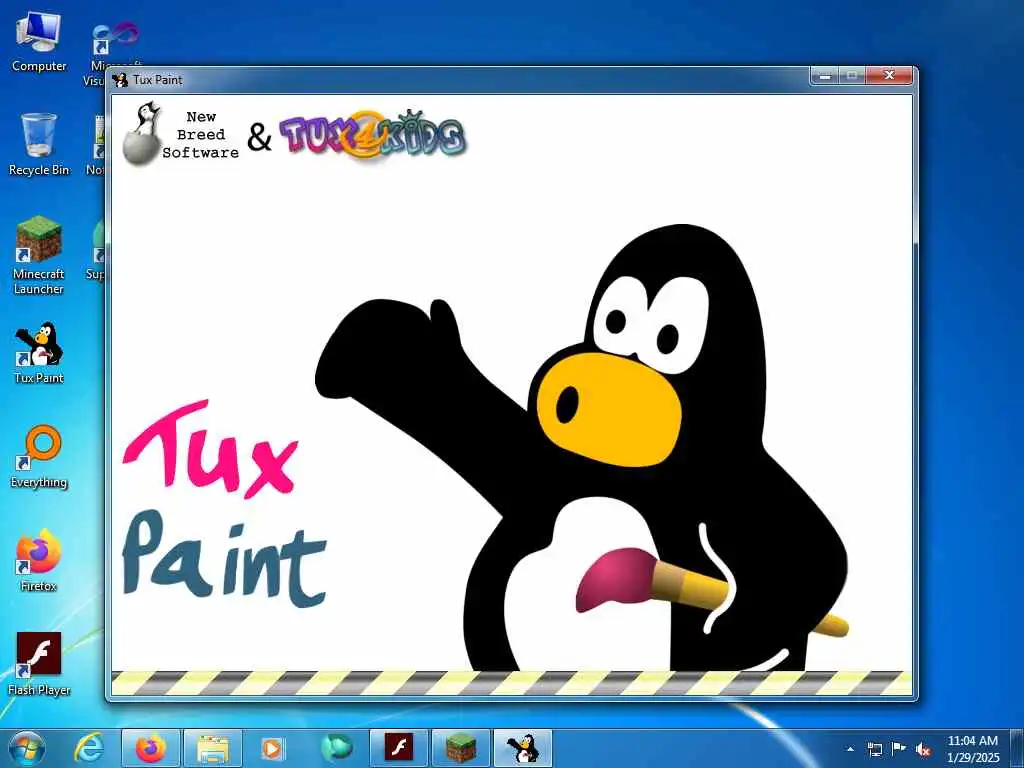Open the media player taskbar icon
This screenshot has height=768, width=1024.
point(272,748)
